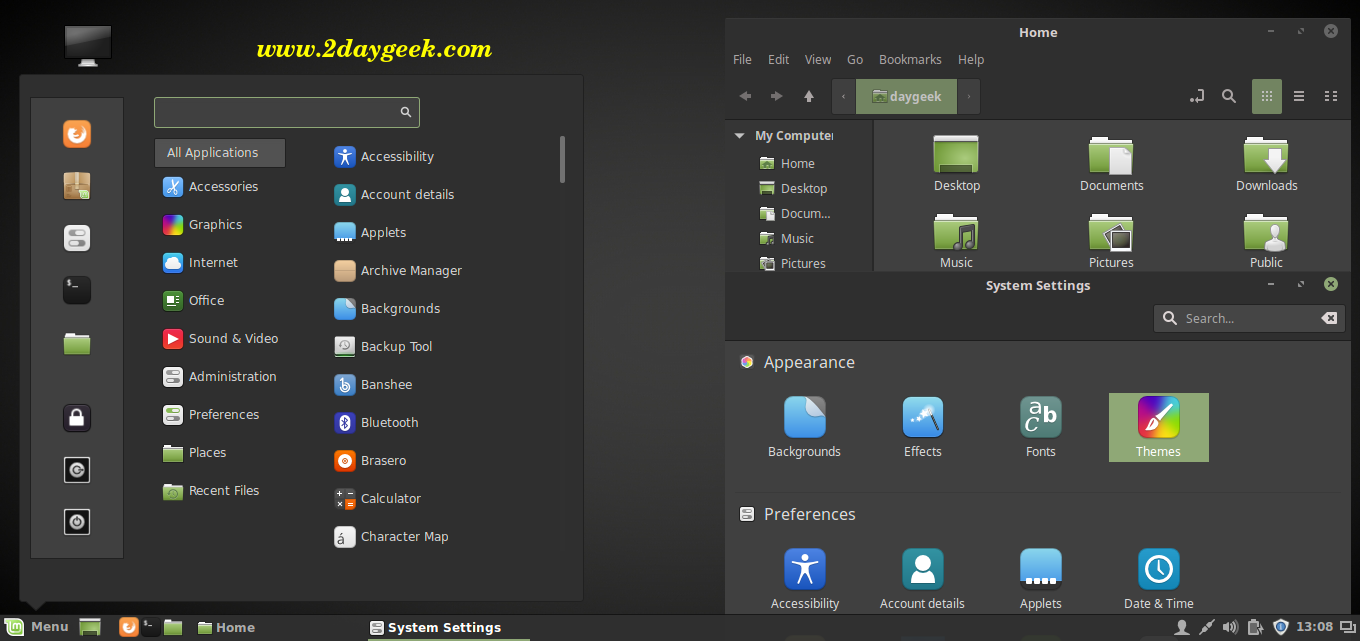1360x641 pixels.
Task: Click the right path bar scroll arrow
Action: [968, 97]
